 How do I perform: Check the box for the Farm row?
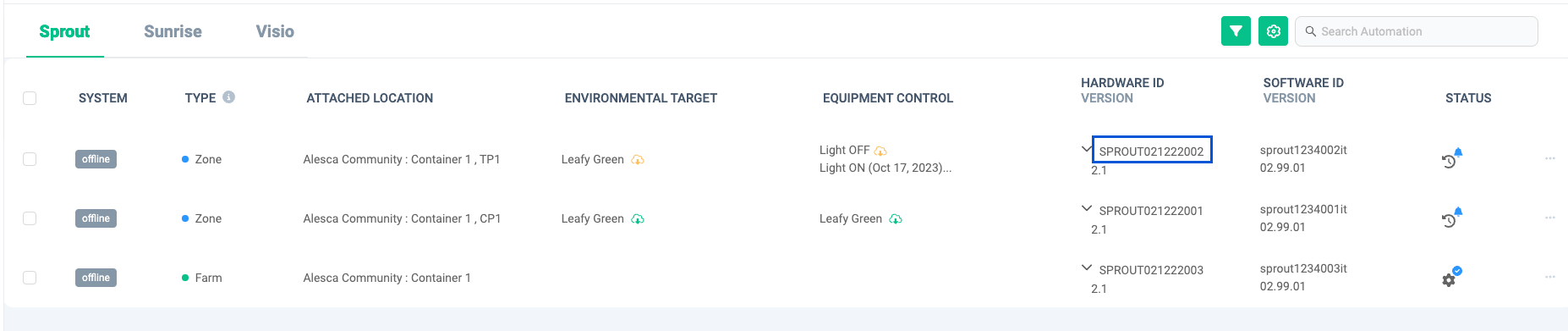[x=30, y=278]
